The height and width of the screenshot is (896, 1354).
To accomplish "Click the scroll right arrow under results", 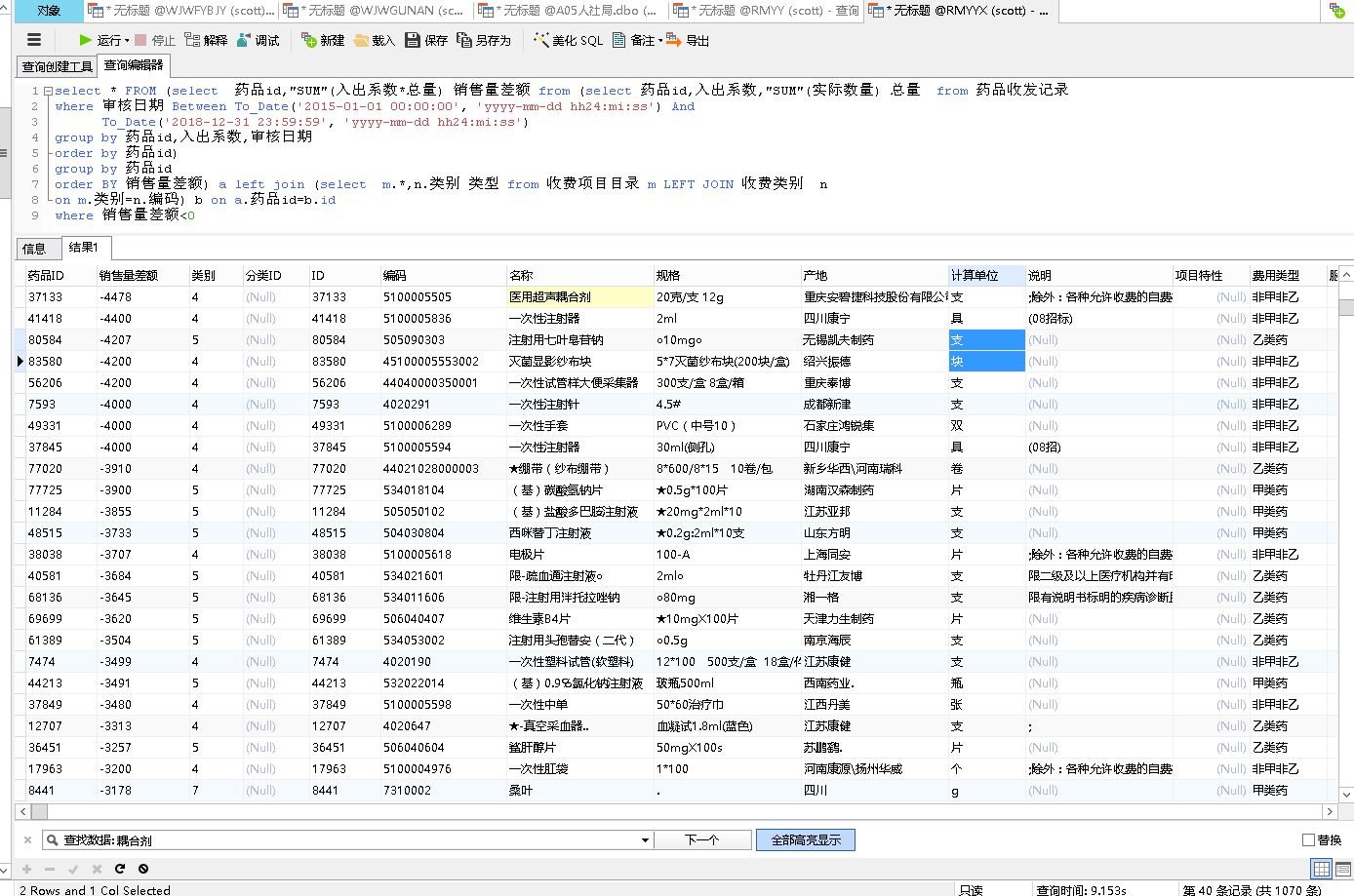I will (1329, 811).
